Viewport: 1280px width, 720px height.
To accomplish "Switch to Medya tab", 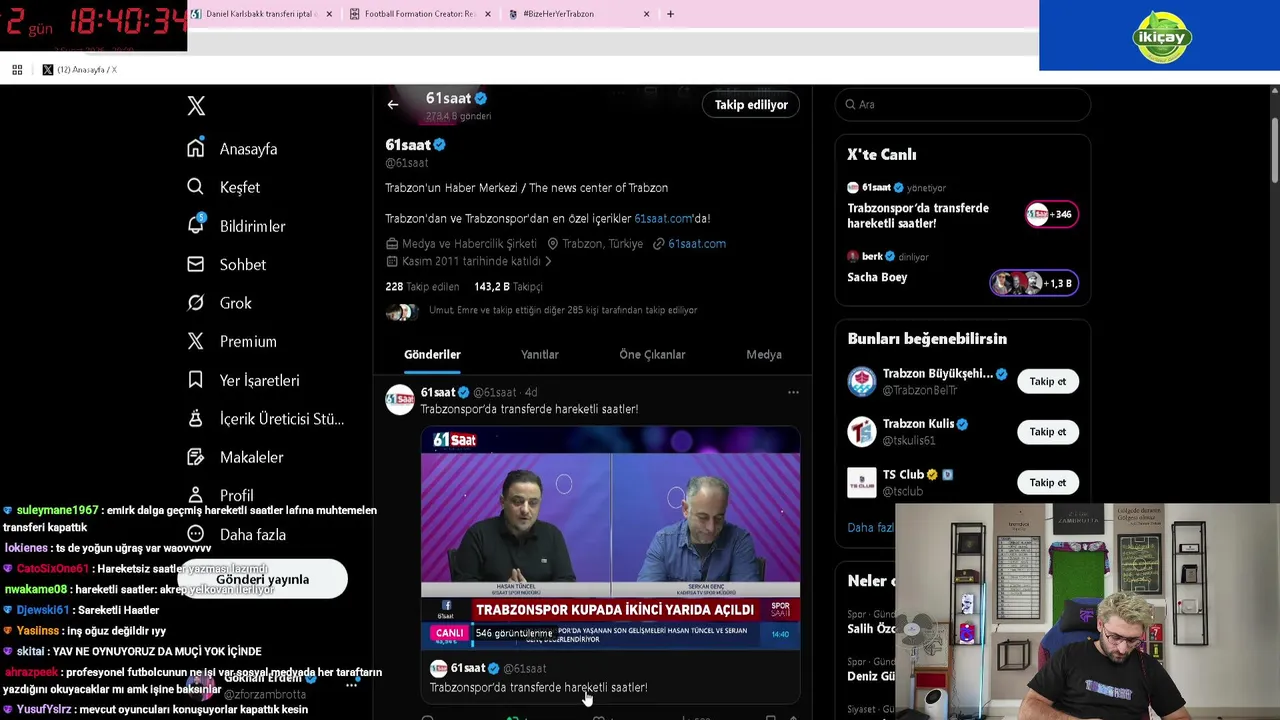I will pyautogui.click(x=764, y=354).
